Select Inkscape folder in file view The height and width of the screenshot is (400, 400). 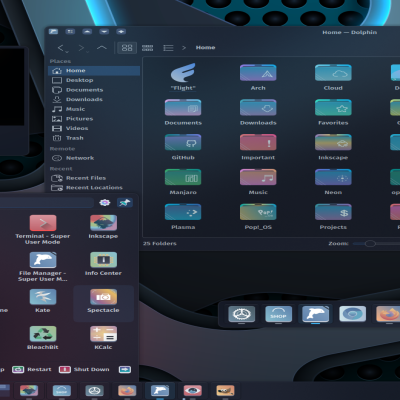point(333,147)
